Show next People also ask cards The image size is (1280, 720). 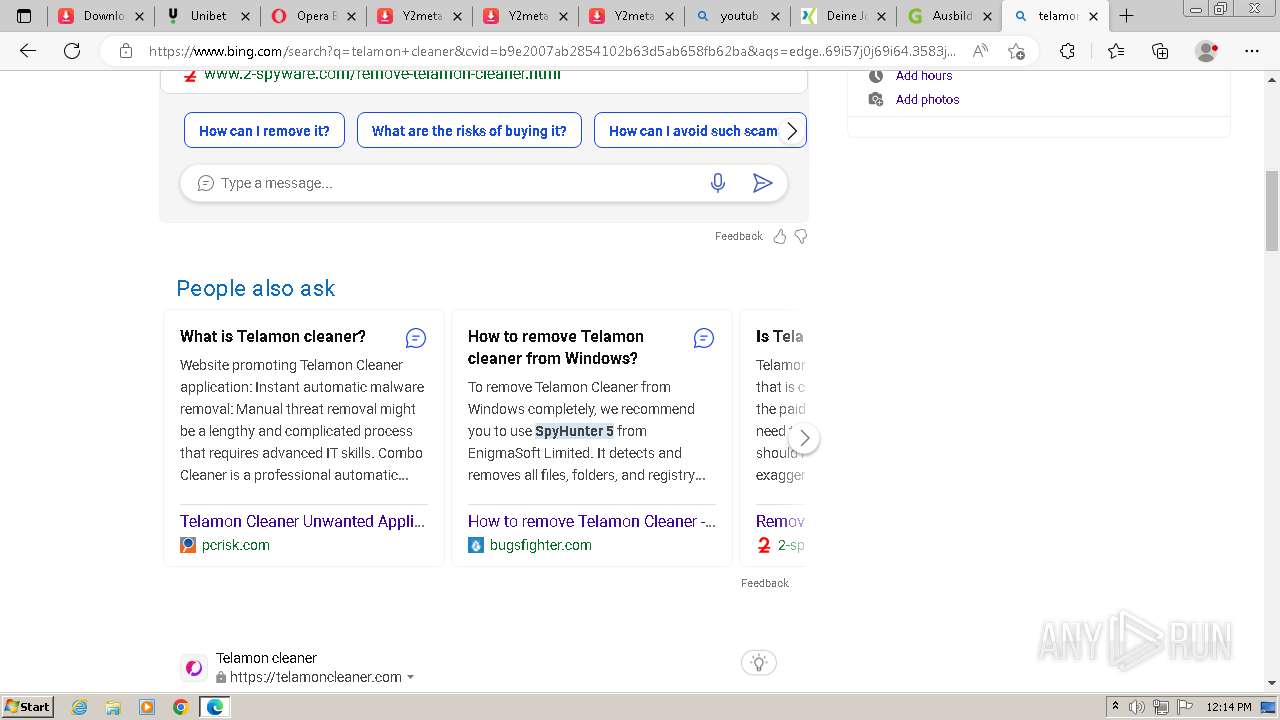804,438
